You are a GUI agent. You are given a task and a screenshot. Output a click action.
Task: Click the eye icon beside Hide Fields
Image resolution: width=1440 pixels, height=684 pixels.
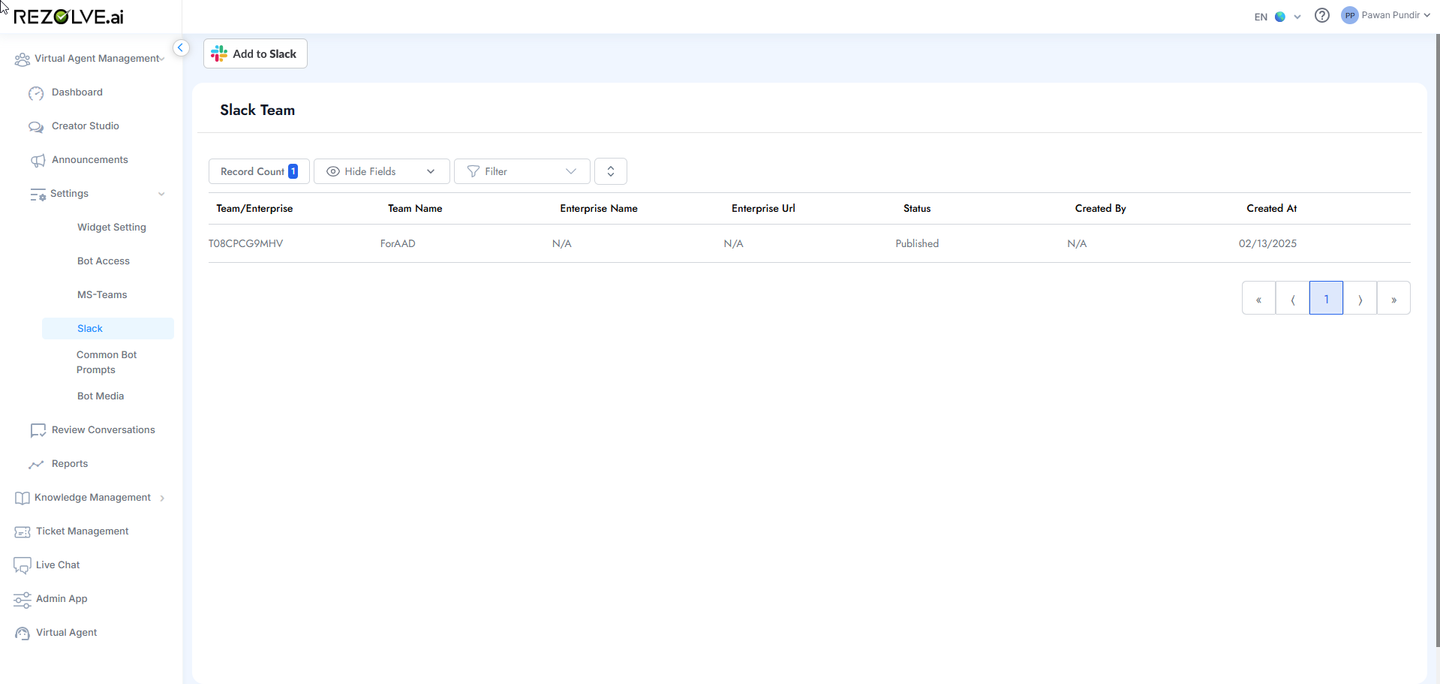point(333,172)
